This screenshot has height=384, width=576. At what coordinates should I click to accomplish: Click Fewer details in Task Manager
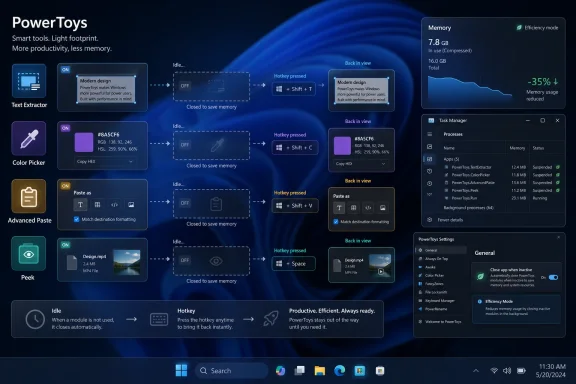click(x=450, y=220)
